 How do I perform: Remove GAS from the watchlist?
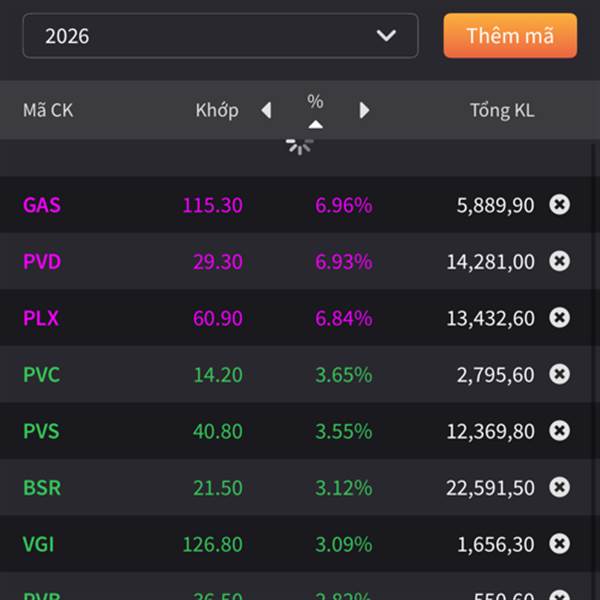[560, 205]
